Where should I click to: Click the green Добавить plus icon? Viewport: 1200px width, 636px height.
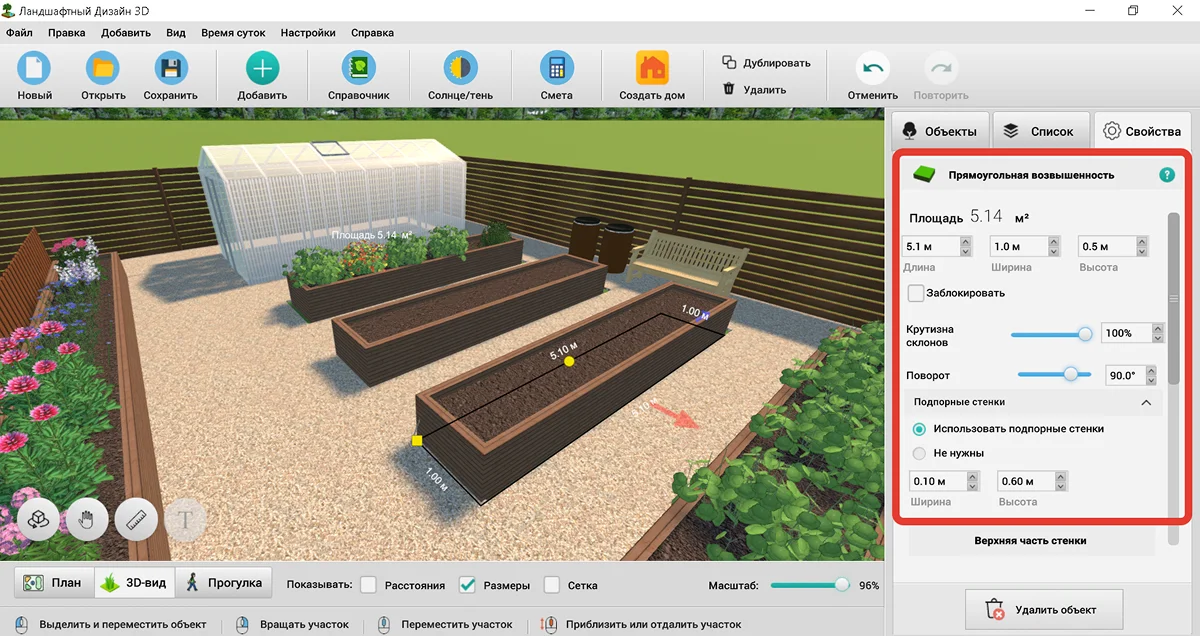262,69
